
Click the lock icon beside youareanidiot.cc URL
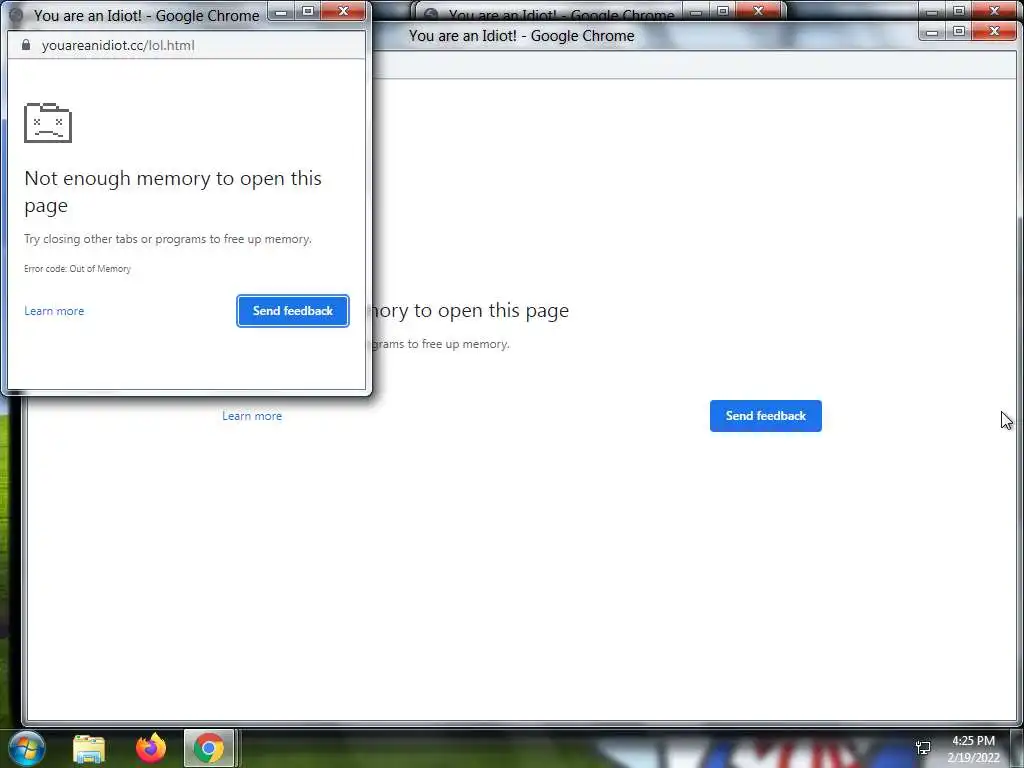point(26,45)
